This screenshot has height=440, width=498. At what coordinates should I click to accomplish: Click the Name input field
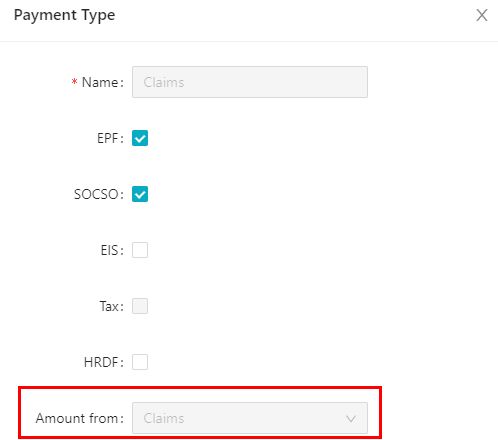(250, 82)
